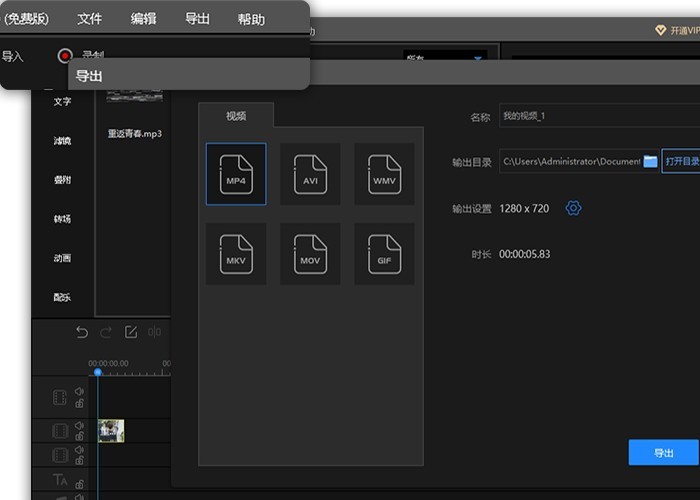Switch to the 视频 tab
The width and height of the screenshot is (700, 500).
click(236, 116)
